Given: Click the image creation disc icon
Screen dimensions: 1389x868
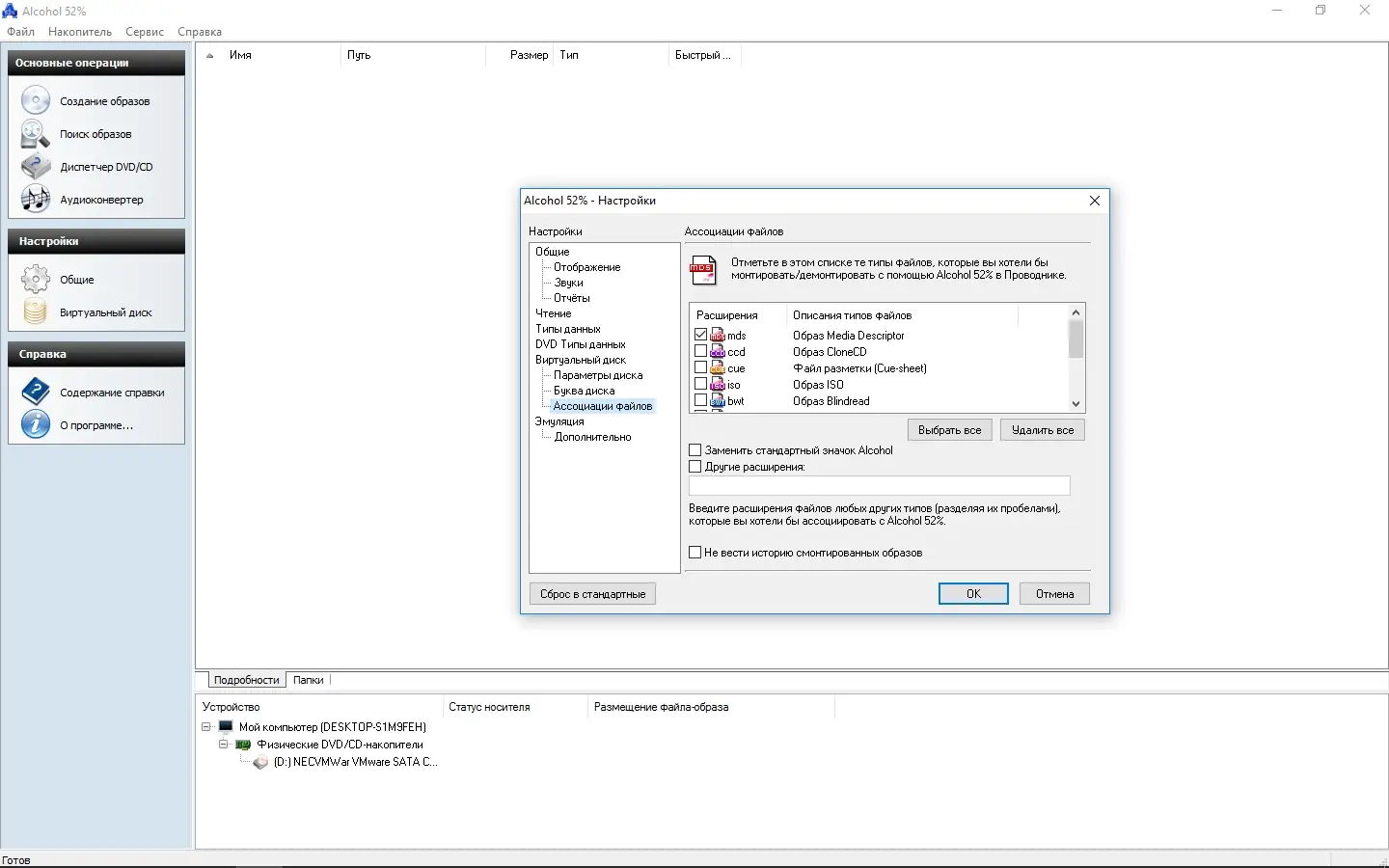Looking at the screenshot, I should (36, 100).
